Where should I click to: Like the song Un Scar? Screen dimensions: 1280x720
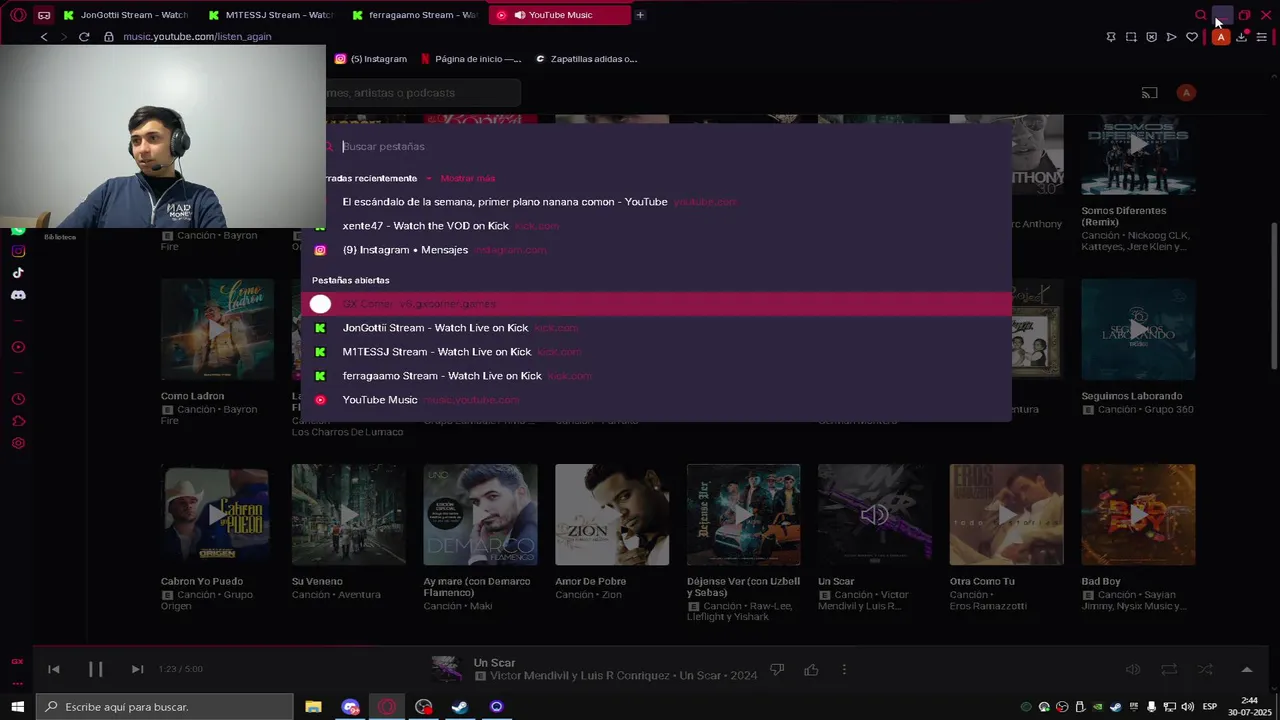pyautogui.click(x=811, y=670)
